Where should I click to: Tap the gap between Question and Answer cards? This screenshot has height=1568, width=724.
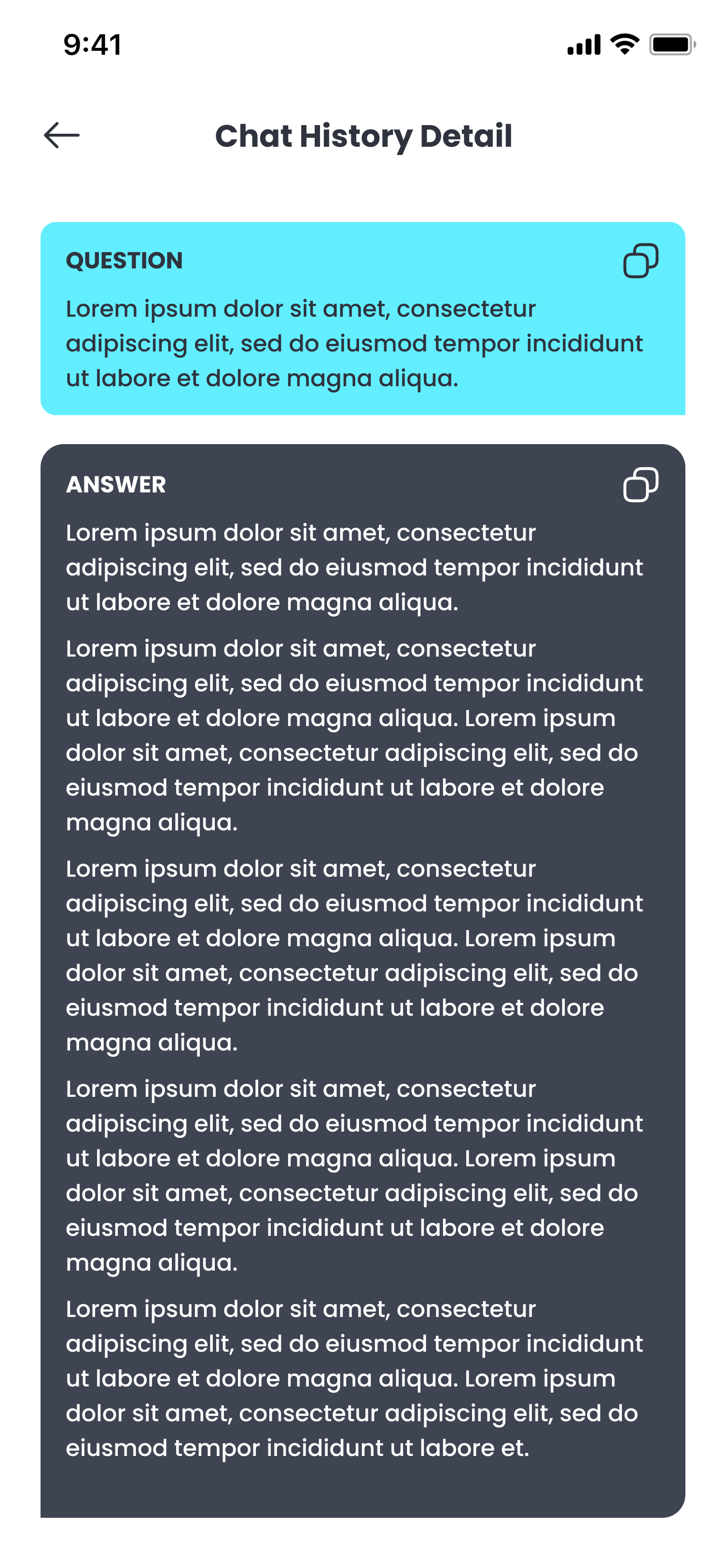pyautogui.click(x=362, y=430)
